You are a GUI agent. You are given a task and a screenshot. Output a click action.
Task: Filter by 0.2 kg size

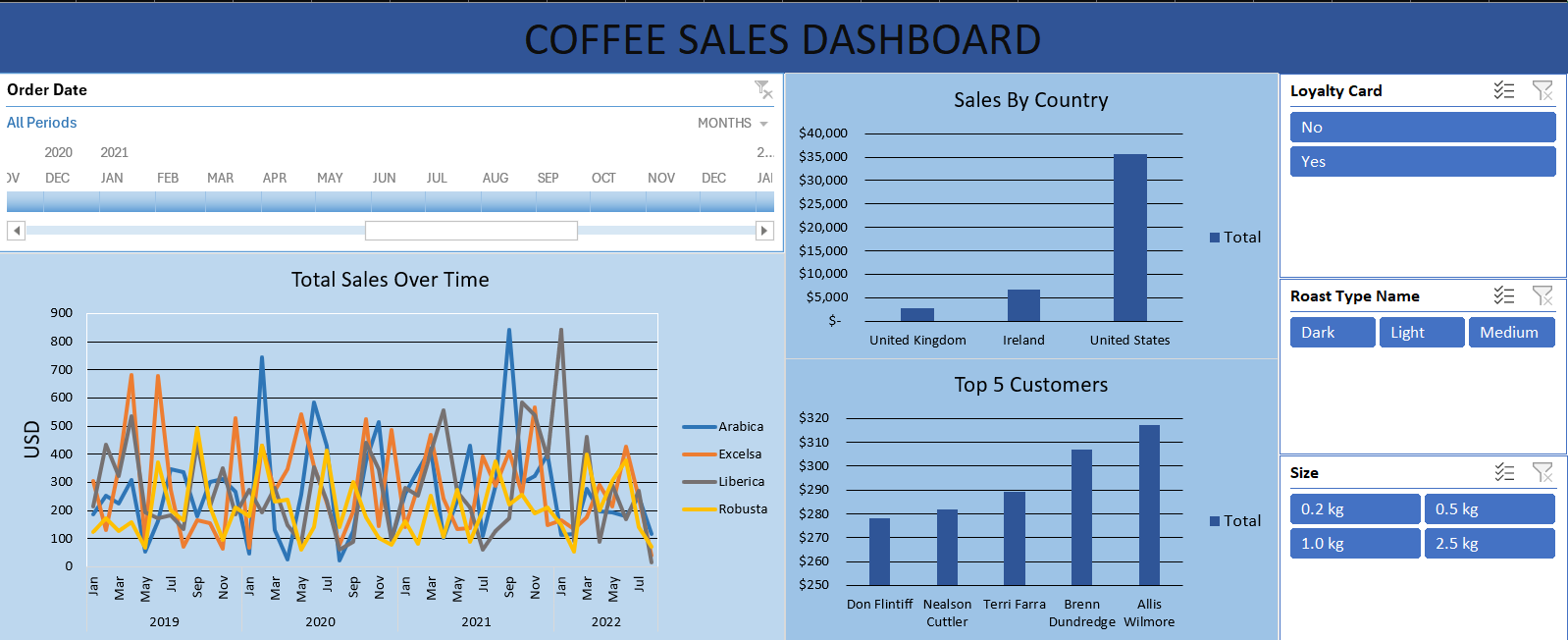pyautogui.click(x=1354, y=509)
